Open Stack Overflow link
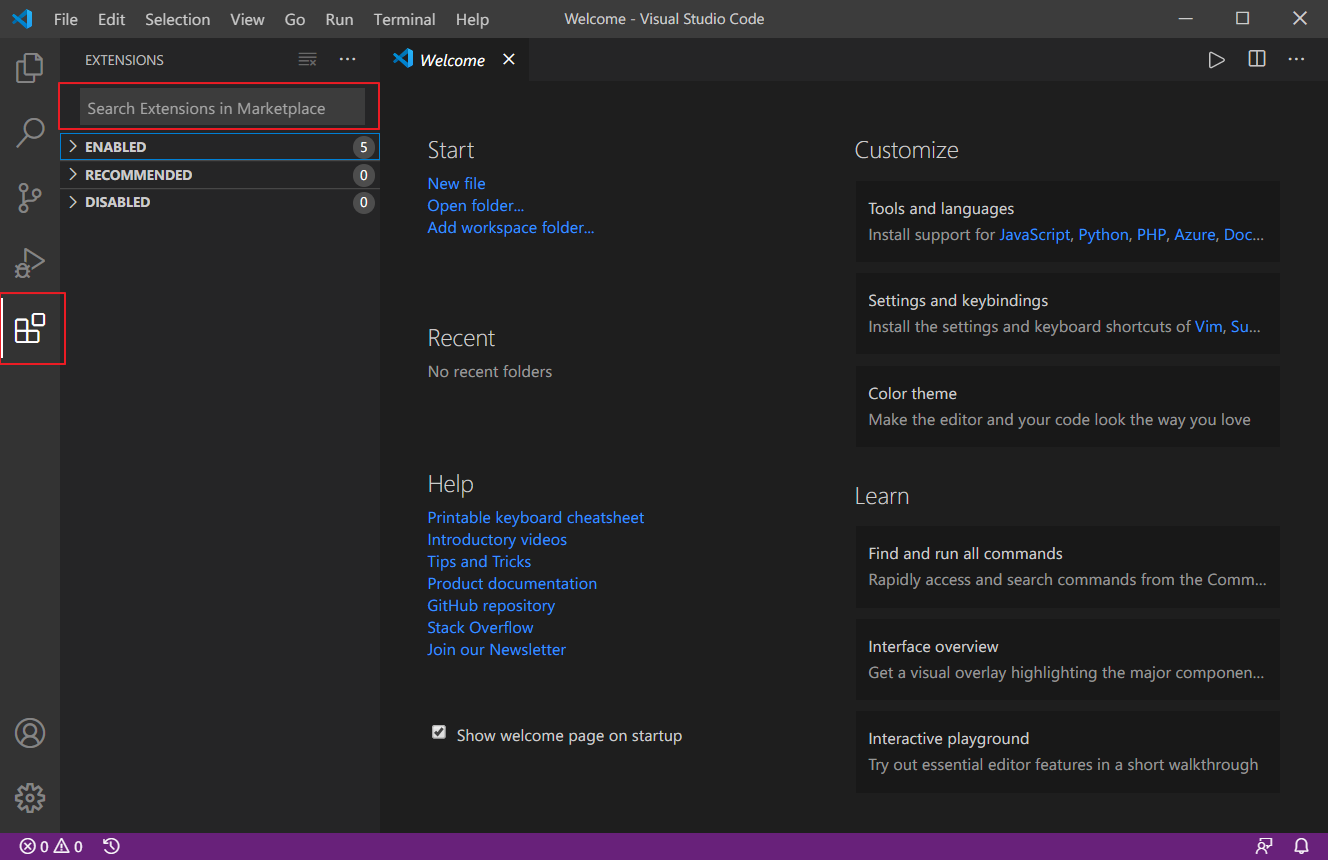 [x=480, y=627]
